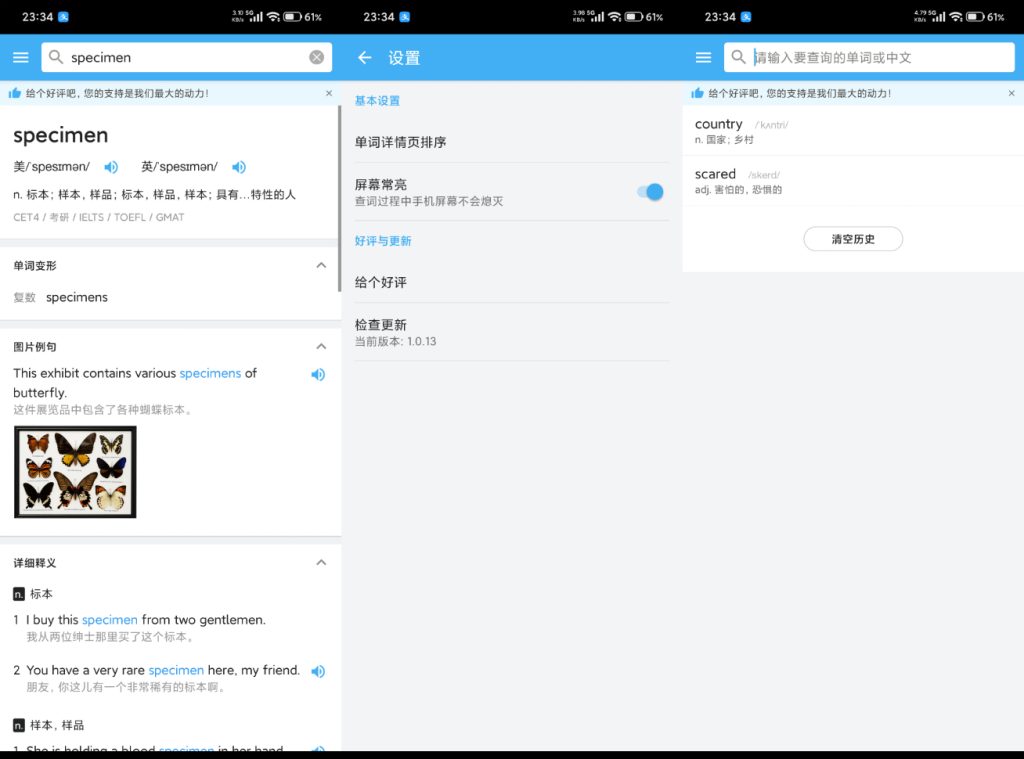Open hamburger menu beside specimen search box
Image resolution: width=1024 pixels, height=759 pixels.
click(x=21, y=57)
